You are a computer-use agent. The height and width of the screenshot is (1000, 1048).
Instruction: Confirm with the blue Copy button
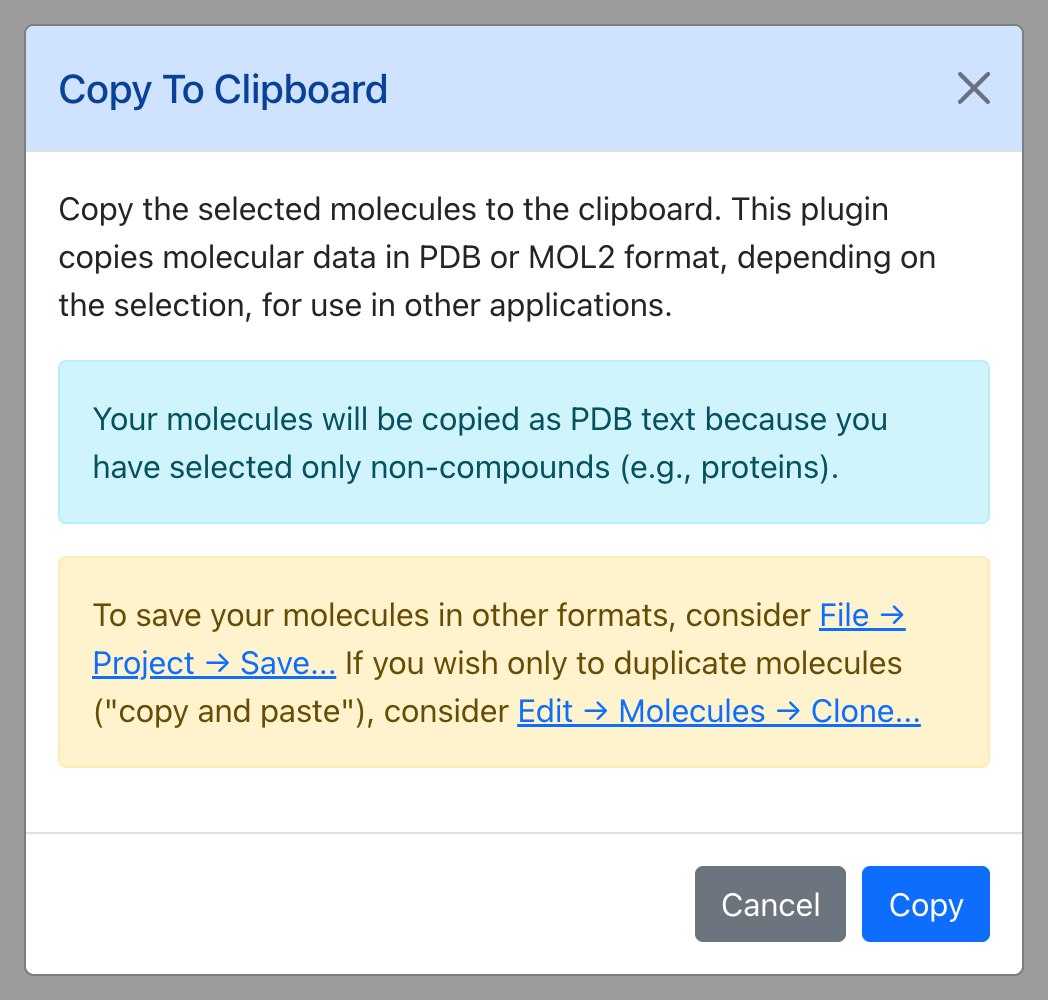(x=925, y=904)
